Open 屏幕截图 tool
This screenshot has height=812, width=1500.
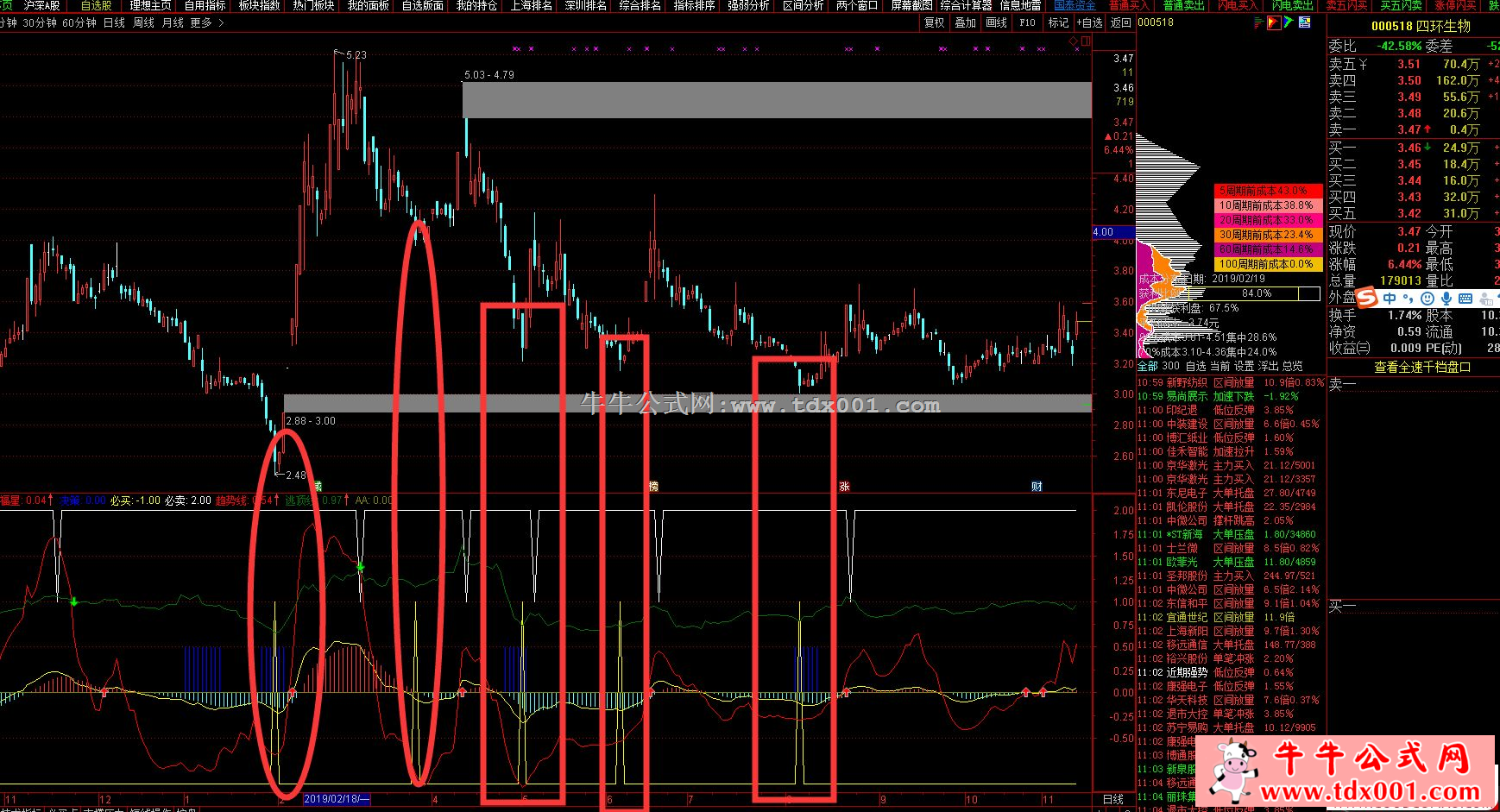911,5
